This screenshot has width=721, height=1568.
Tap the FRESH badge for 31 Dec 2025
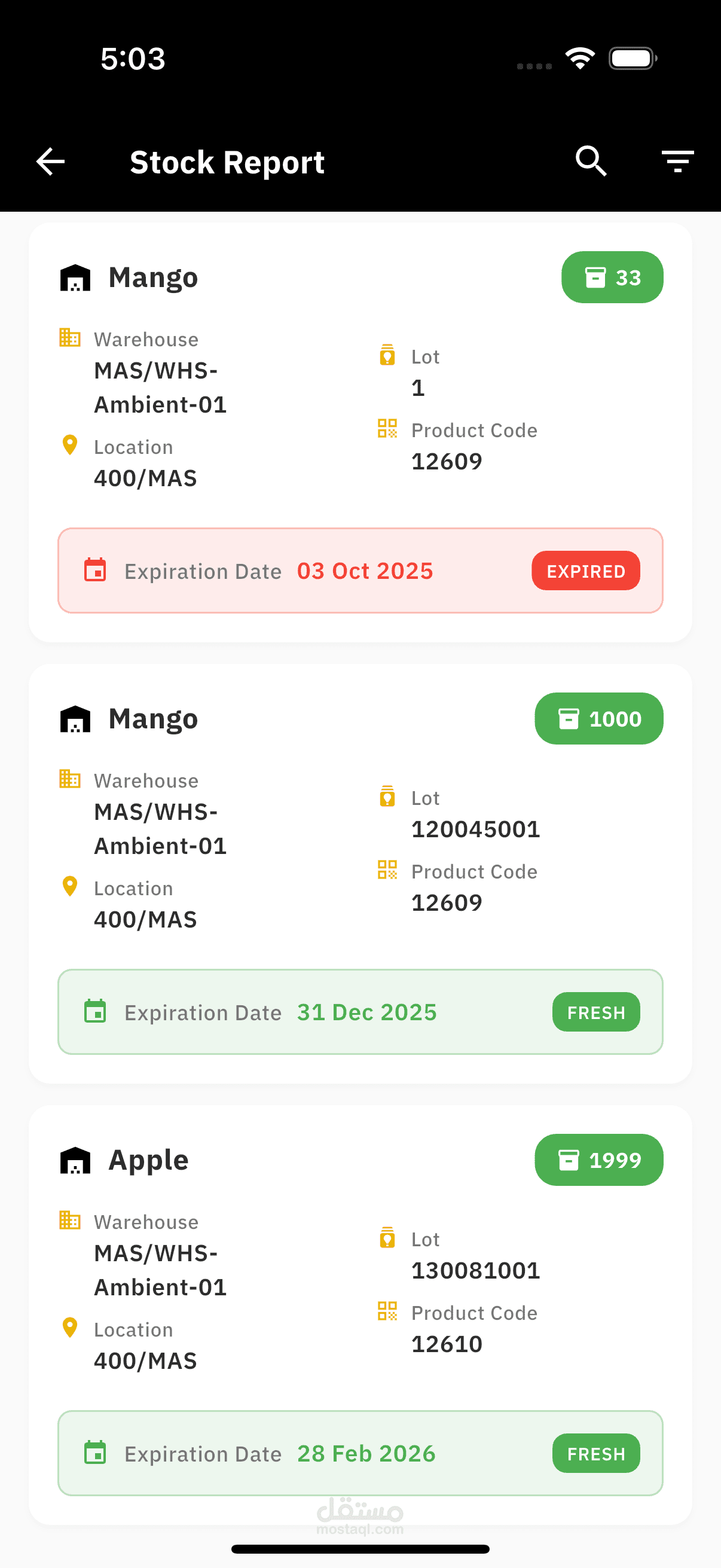coord(595,1012)
